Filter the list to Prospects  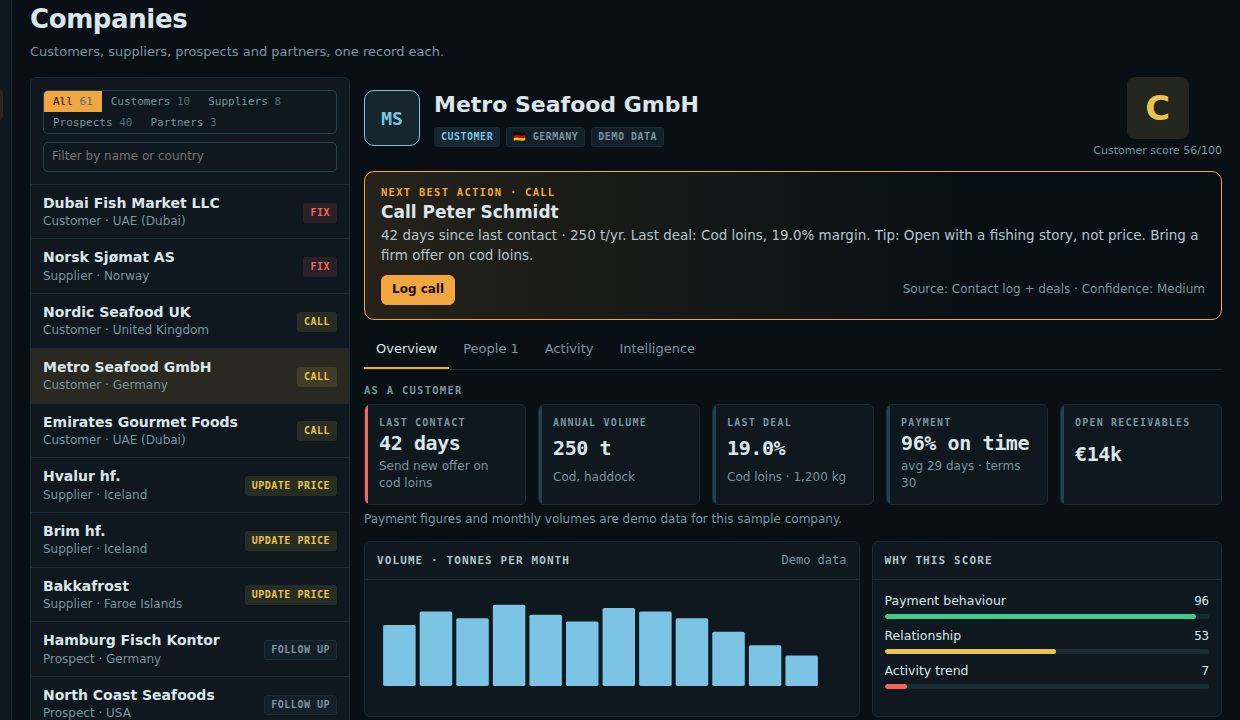pos(92,122)
